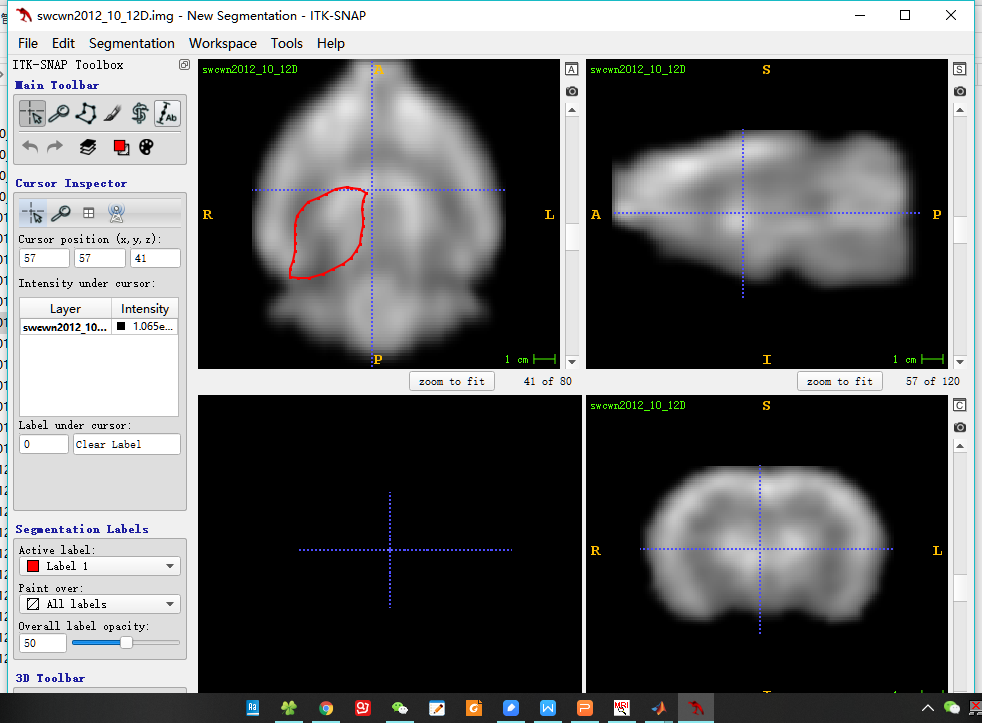Click the cursor position x field

(44, 258)
